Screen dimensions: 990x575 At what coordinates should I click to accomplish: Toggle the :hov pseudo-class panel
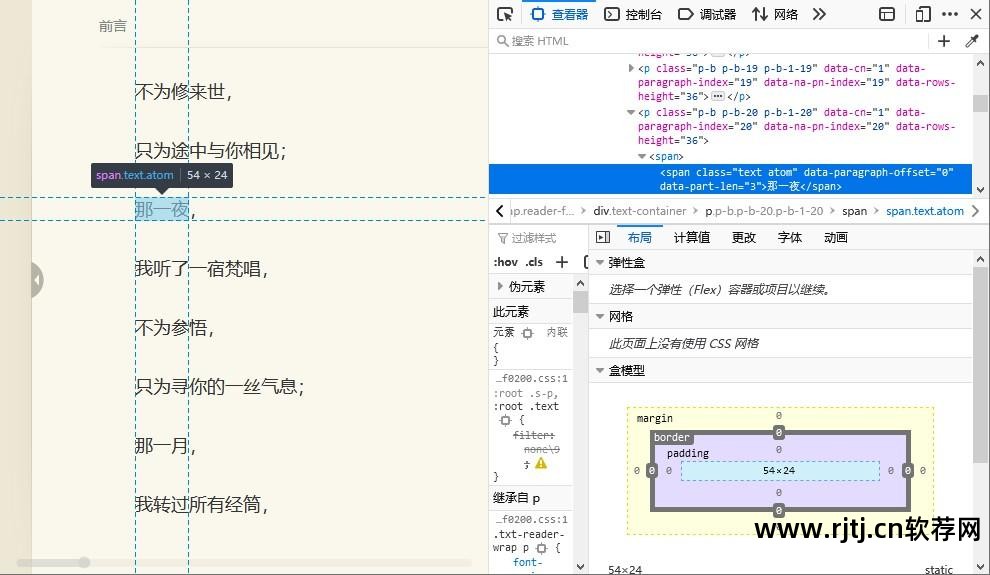point(506,262)
